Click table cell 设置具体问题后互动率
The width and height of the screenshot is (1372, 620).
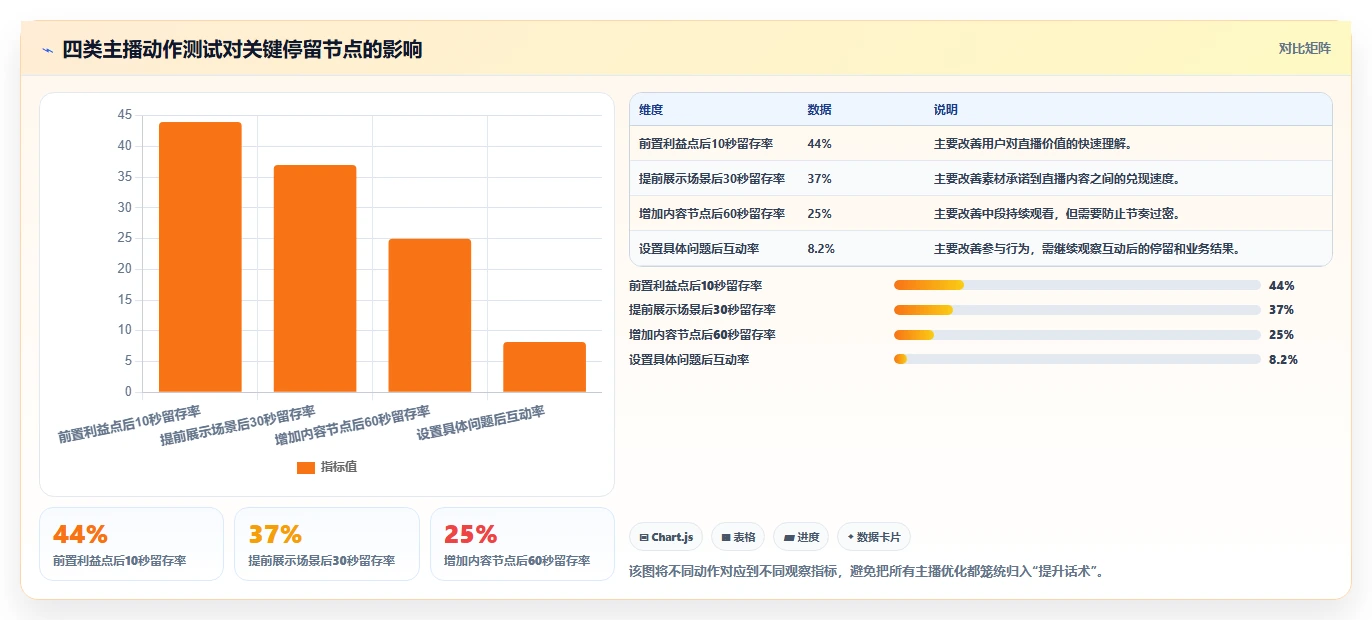(700, 249)
